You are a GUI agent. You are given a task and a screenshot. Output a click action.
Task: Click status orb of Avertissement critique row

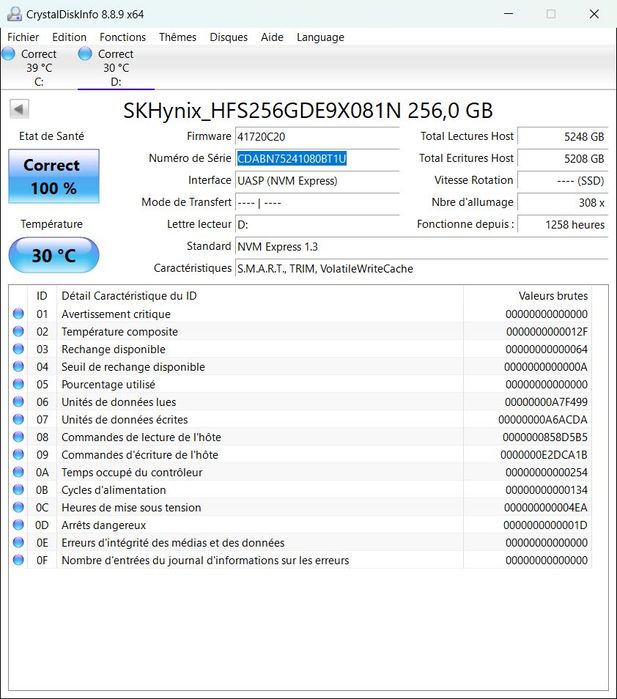(x=18, y=314)
